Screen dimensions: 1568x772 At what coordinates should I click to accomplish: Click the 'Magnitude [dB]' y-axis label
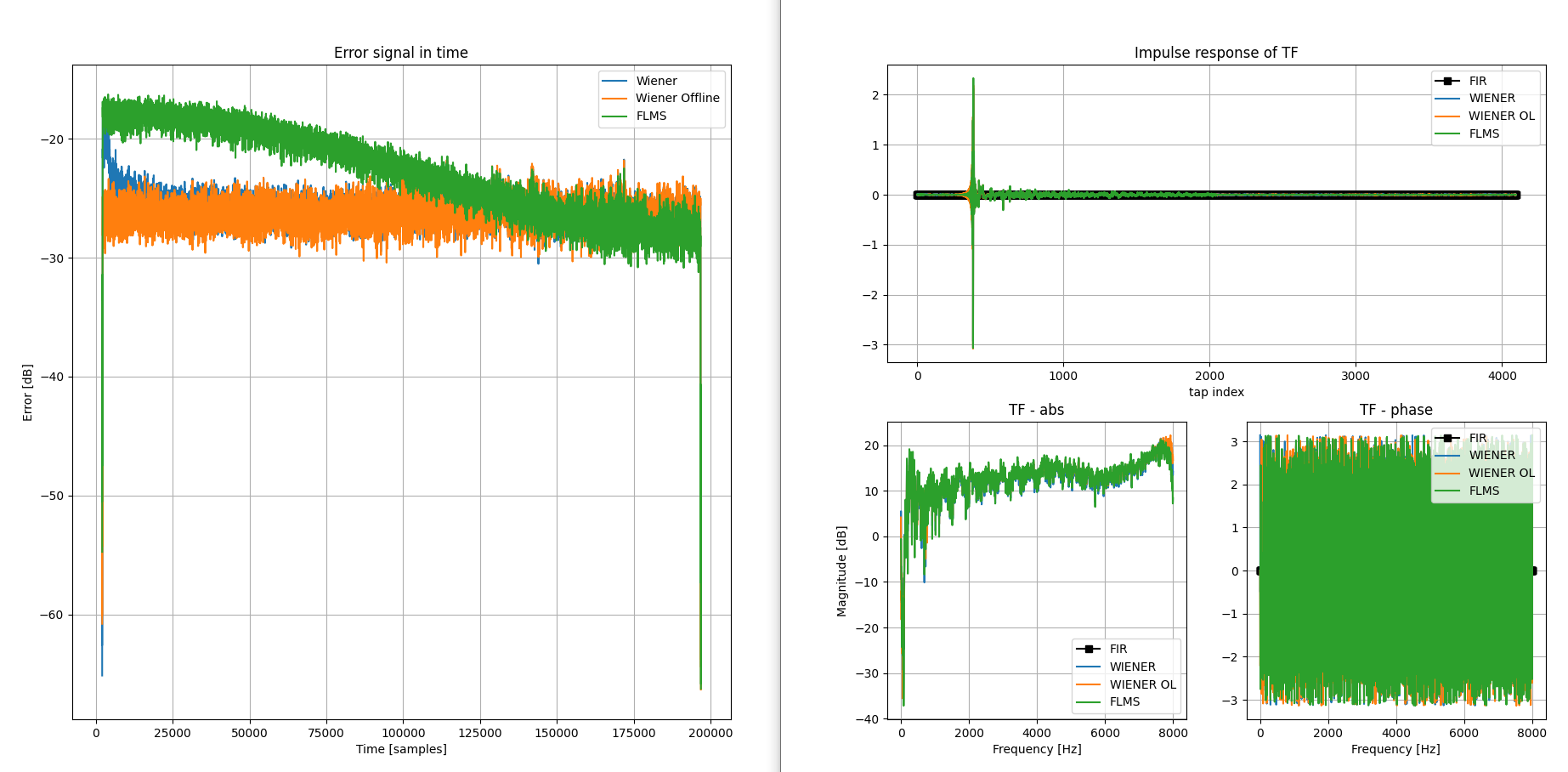click(842, 570)
